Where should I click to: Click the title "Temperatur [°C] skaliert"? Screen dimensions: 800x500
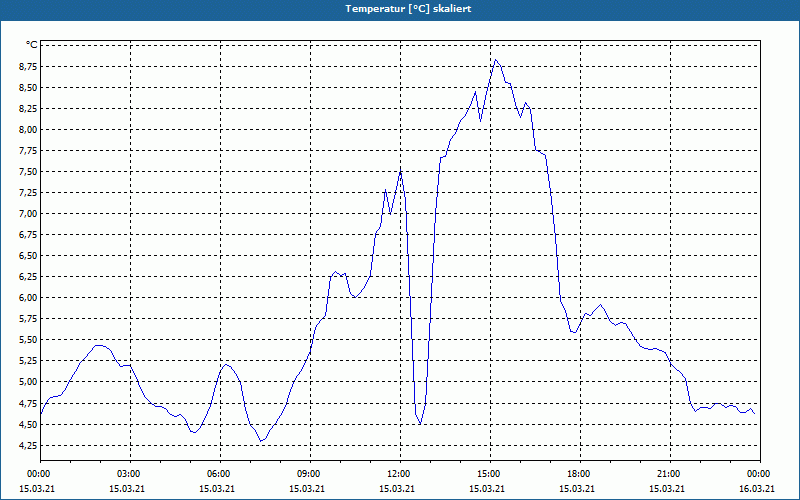pos(408,9)
